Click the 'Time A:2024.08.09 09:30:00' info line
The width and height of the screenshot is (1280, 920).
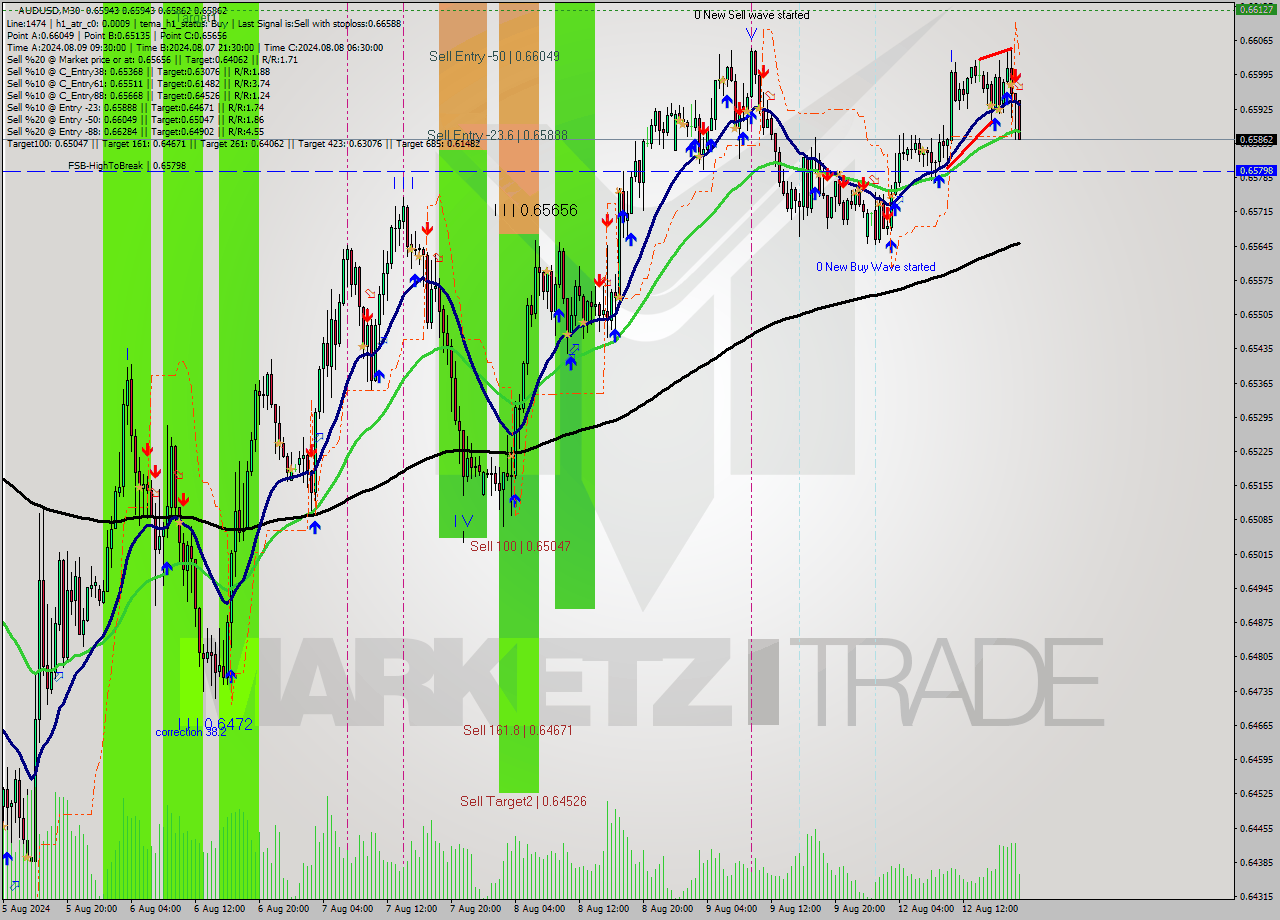(195, 47)
